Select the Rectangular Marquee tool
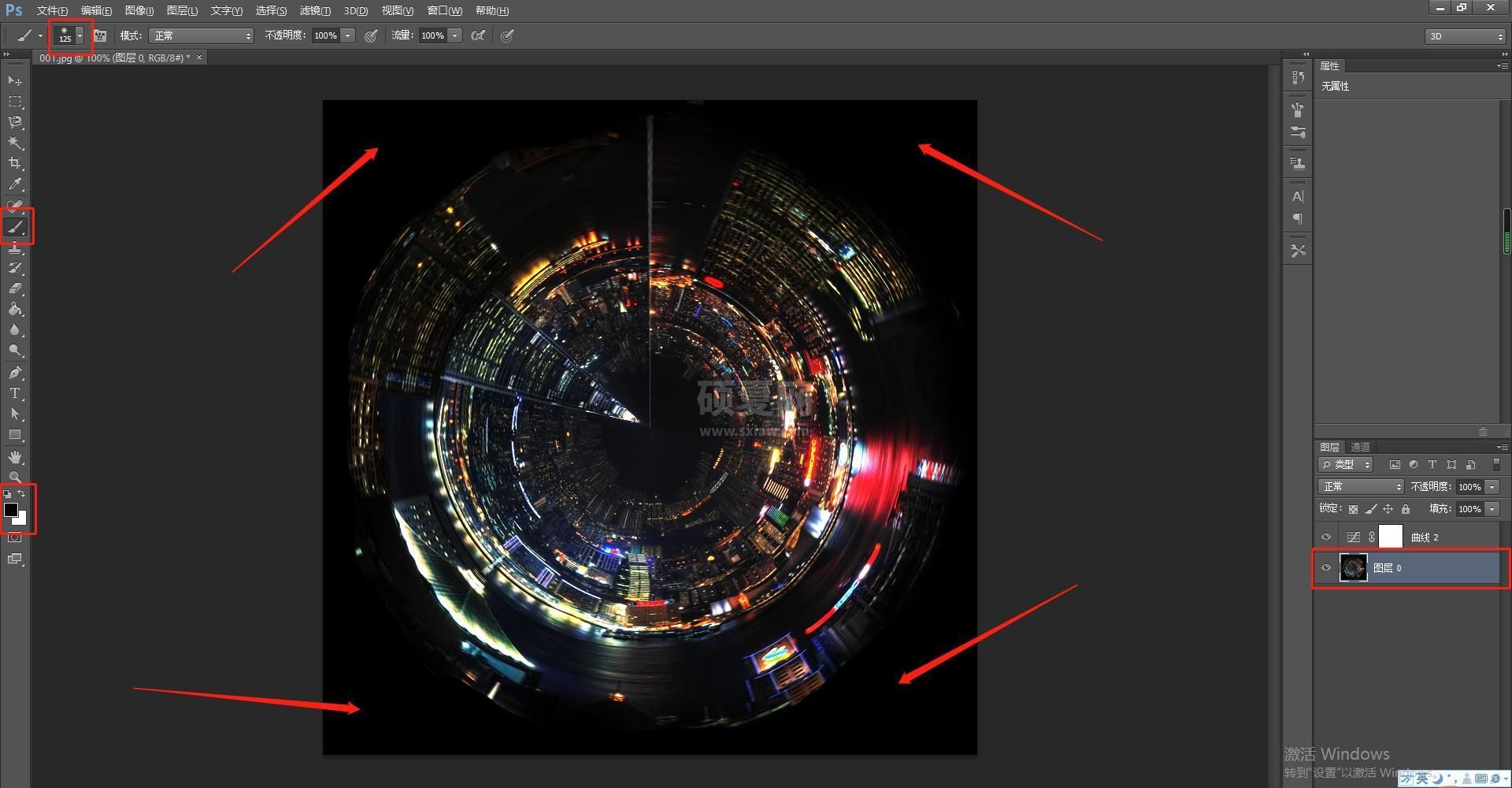 click(15, 102)
